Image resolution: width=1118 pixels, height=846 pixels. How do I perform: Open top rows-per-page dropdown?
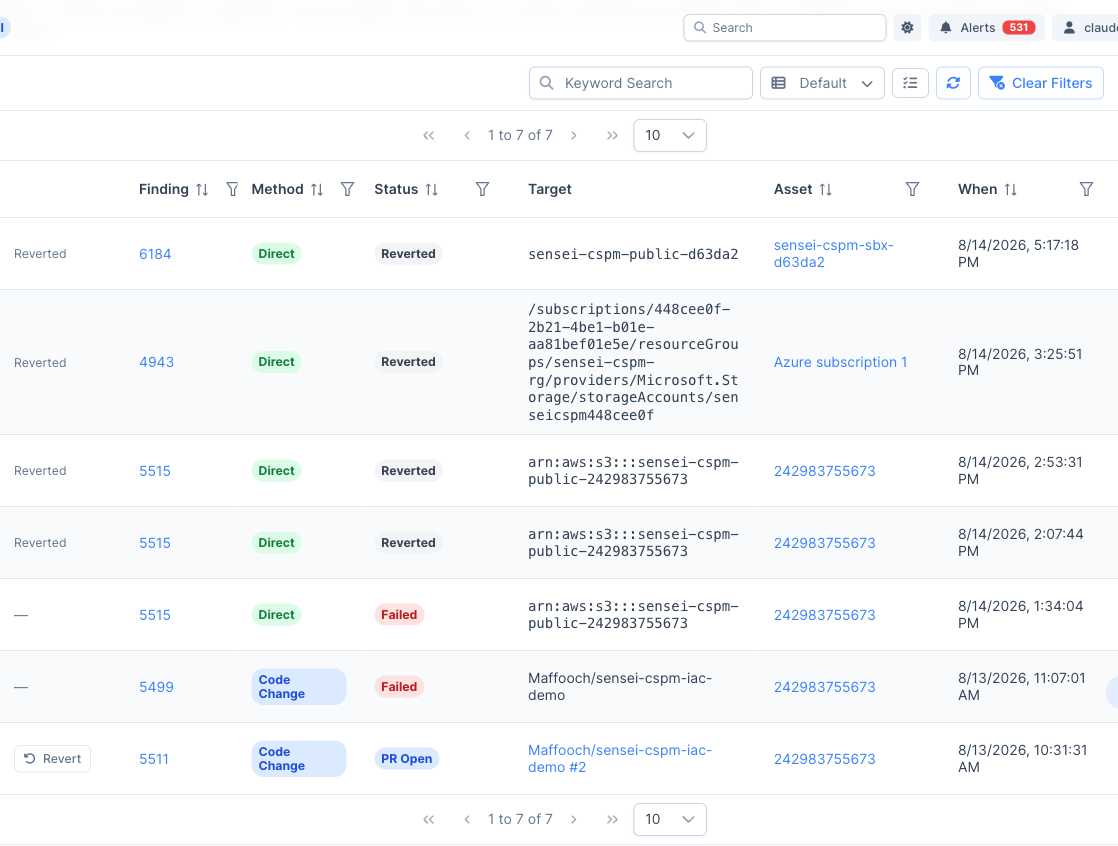pos(670,135)
